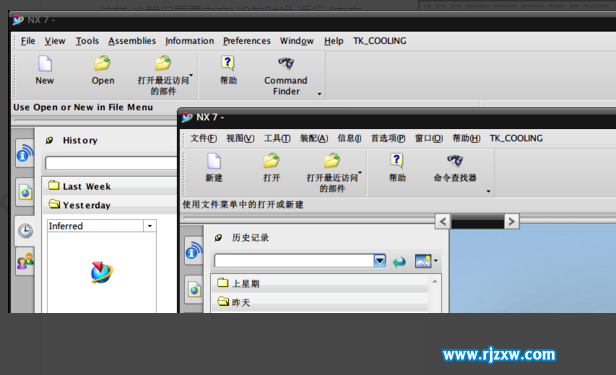Expand picture view options arrow in 历史记录
The width and height of the screenshot is (616, 375).
(x=435, y=261)
